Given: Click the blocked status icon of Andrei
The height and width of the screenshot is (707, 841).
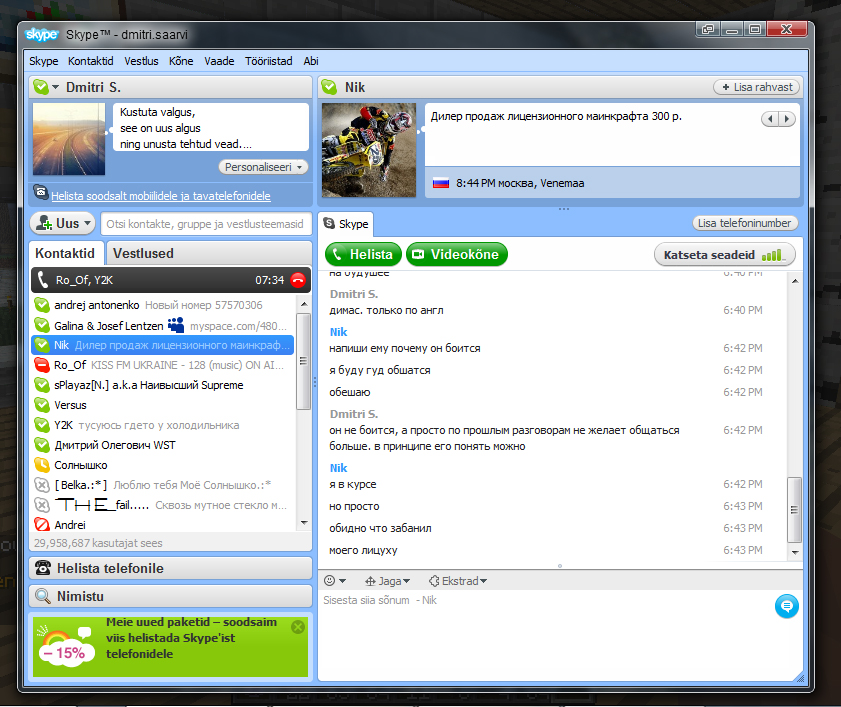Looking at the screenshot, I should point(42,524).
